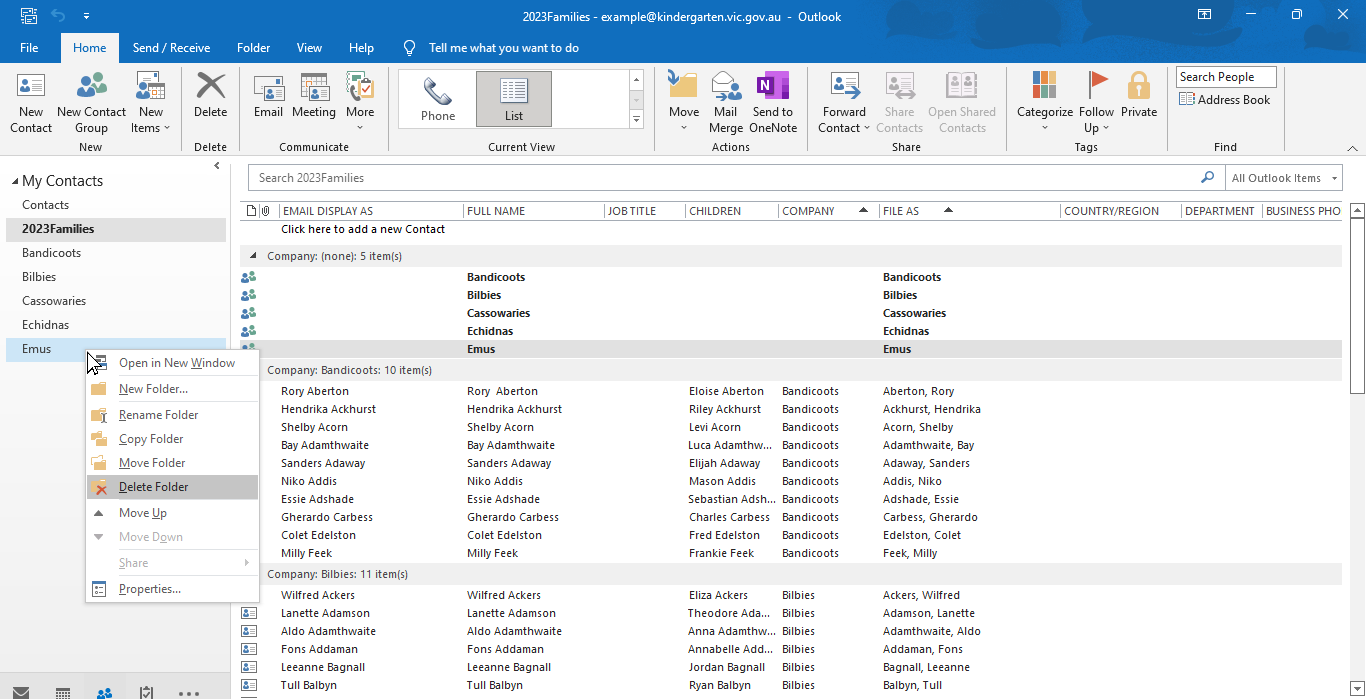
Task: Open the New Items menu button
Action: point(151,103)
